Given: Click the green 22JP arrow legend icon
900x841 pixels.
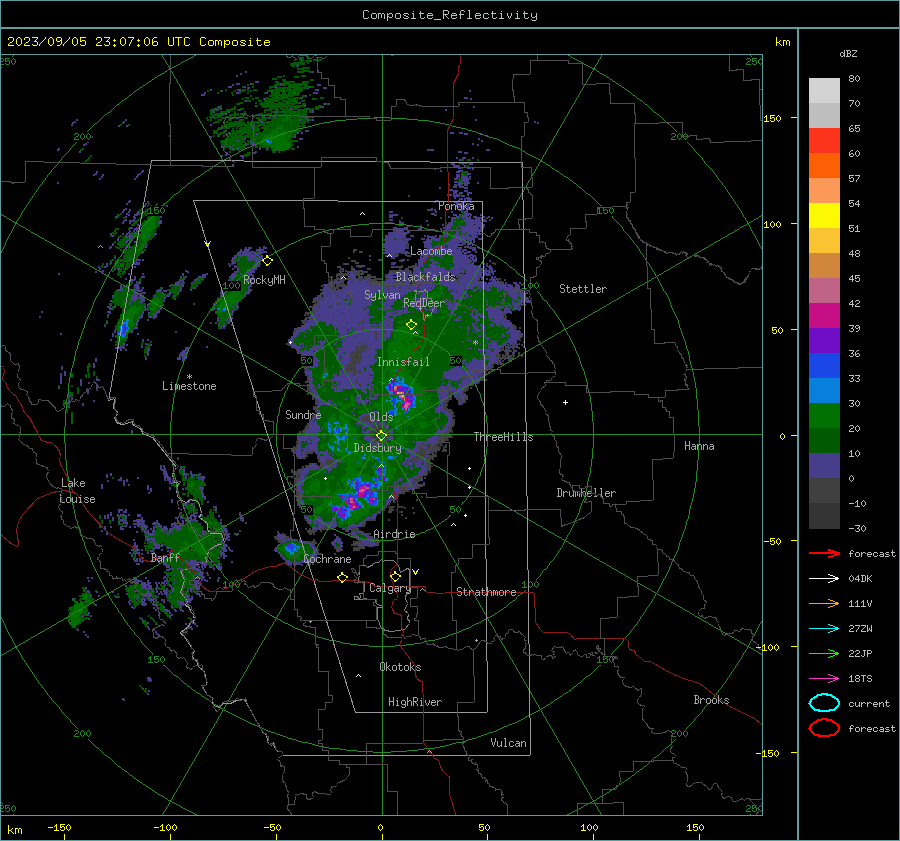Looking at the screenshot, I should coord(824,653).
